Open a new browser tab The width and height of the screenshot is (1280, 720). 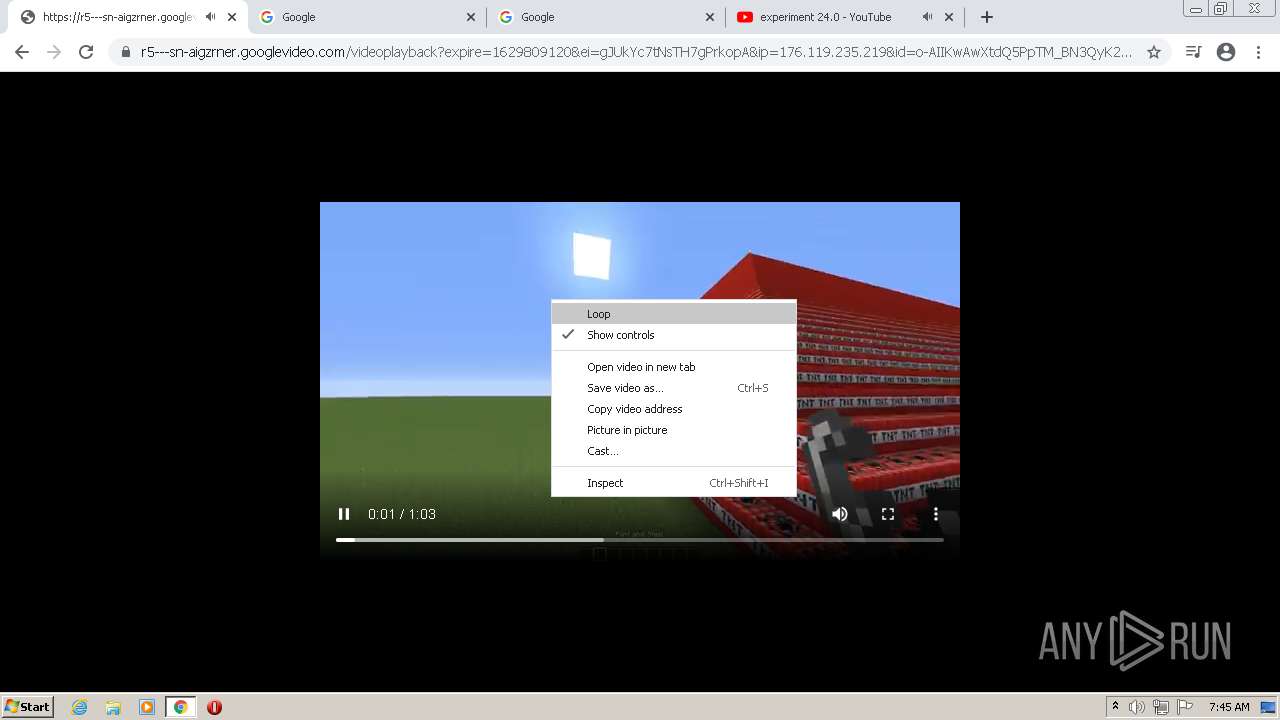[987, 17]
